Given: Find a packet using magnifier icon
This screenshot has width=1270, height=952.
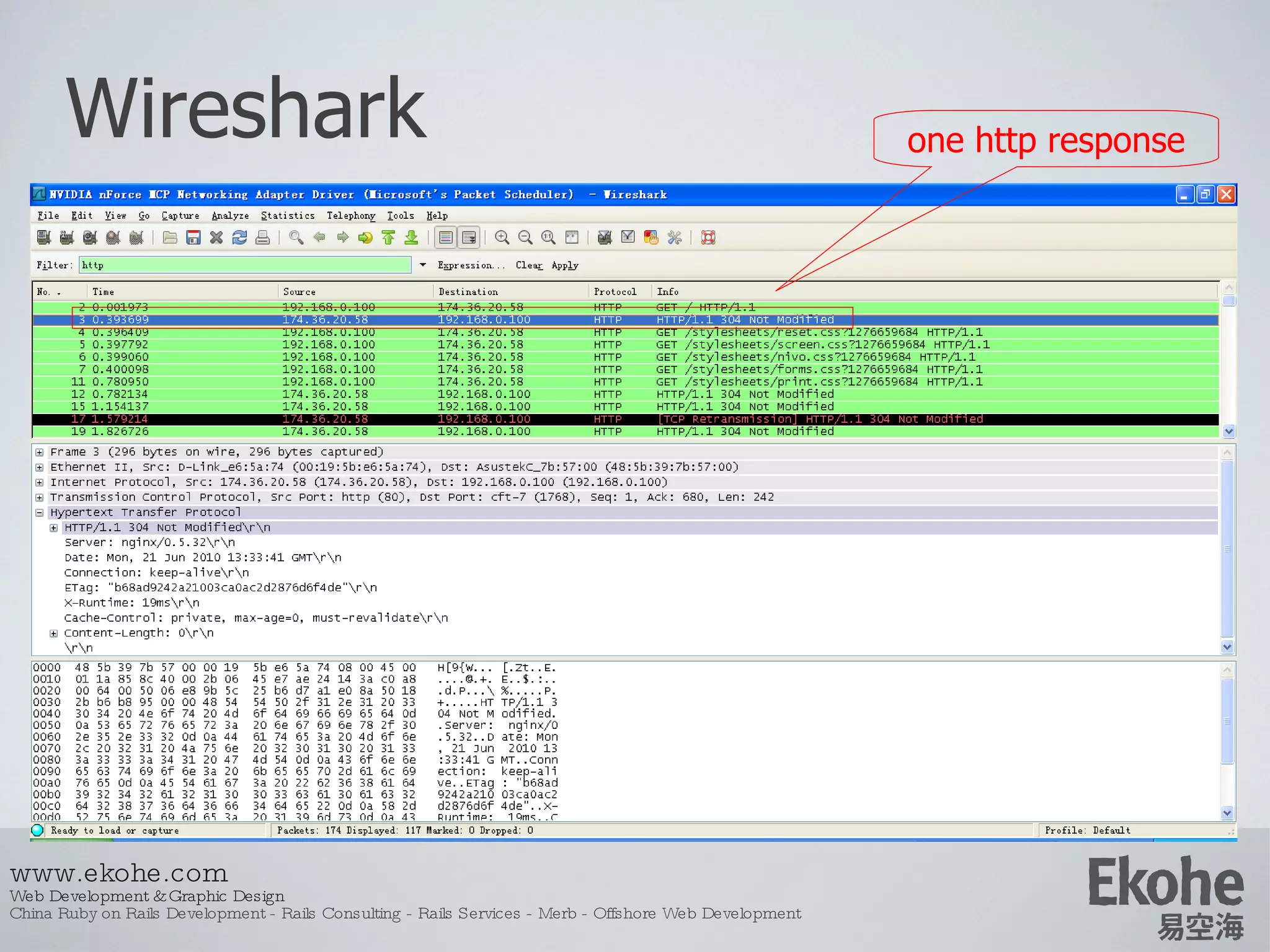Looking at the screenshot, I should [296, 237].
